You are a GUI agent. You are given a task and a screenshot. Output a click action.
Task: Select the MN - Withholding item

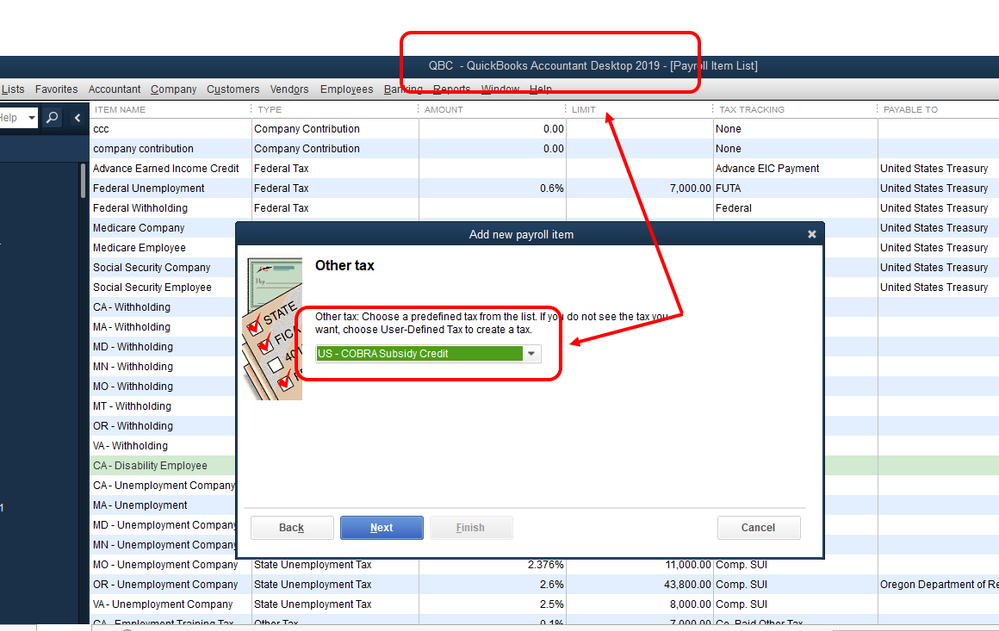pos(133,366)
